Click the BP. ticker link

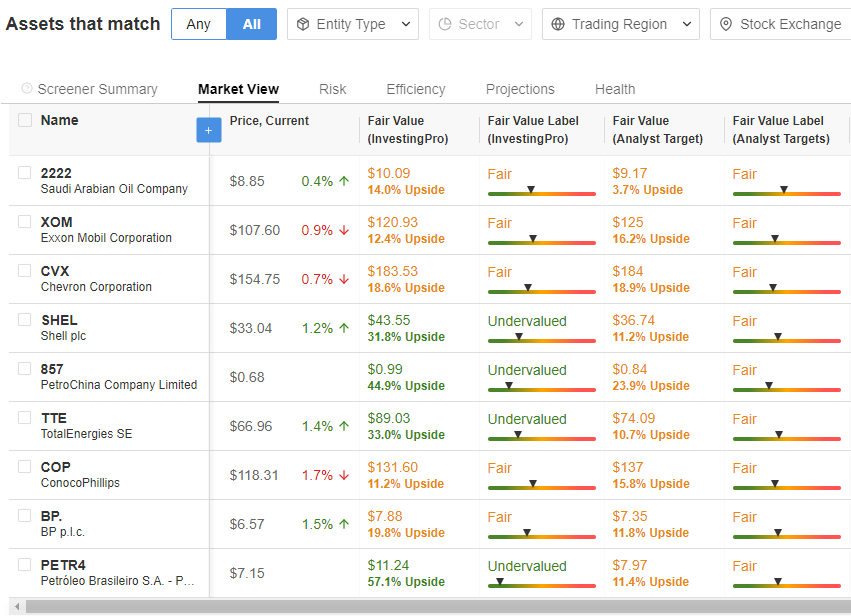tap(51, 516)
